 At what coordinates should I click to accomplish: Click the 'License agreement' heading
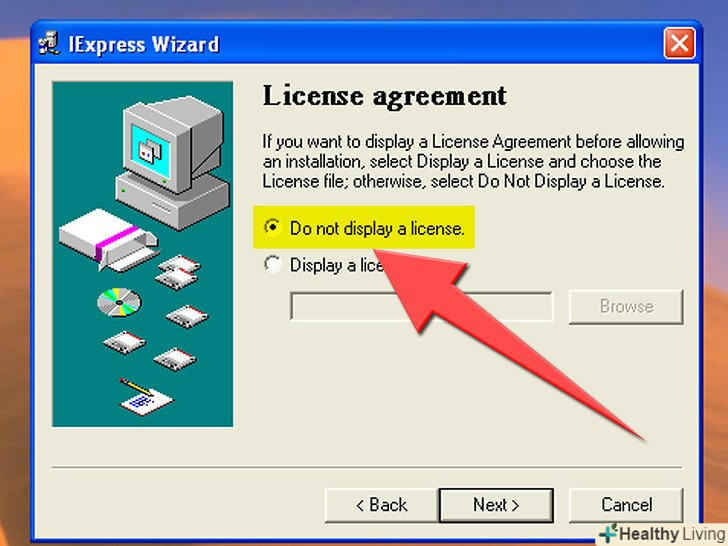coord(384,98)
